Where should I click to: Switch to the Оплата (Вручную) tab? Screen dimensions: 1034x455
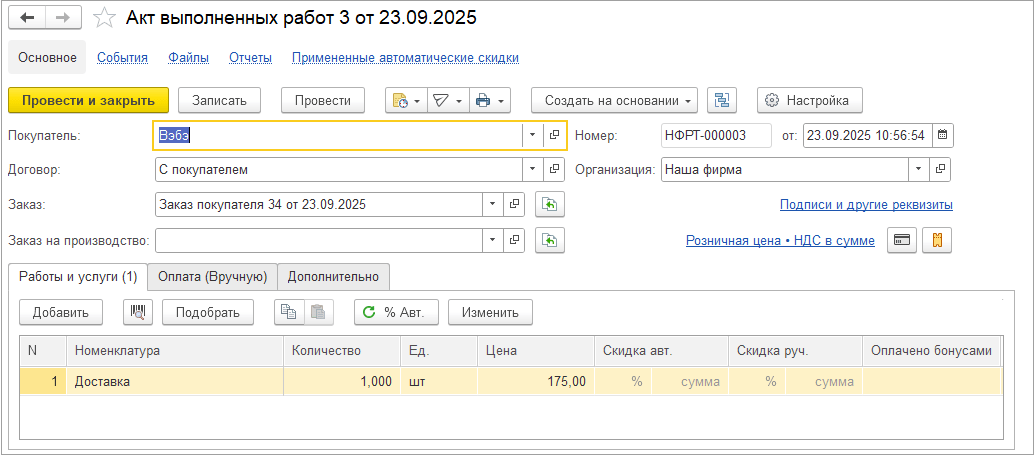coord(212,277)
